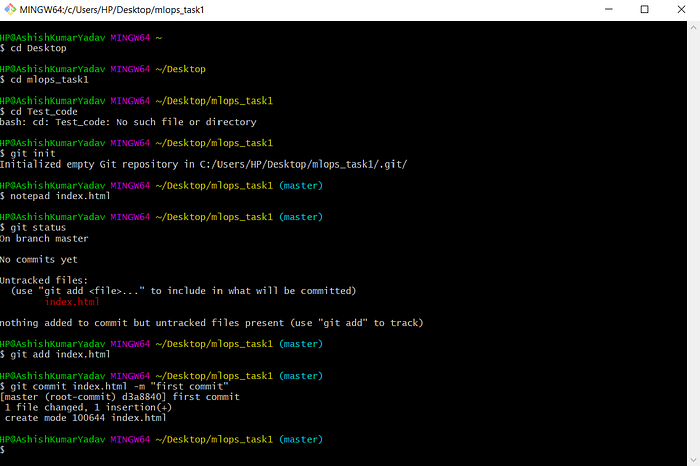
Task: Click the '(use "git add <file>..."' hint line
Action: [x=184, y=291]
